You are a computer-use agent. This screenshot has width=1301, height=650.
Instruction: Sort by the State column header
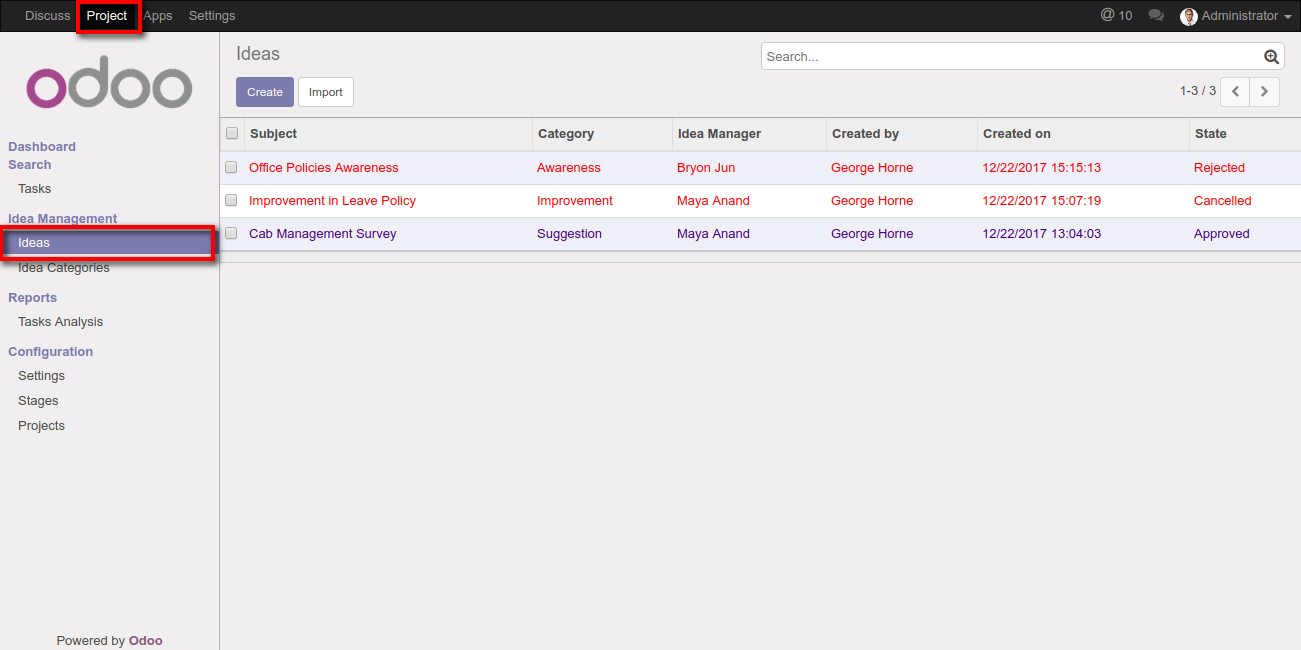[x=1245, y=134]
